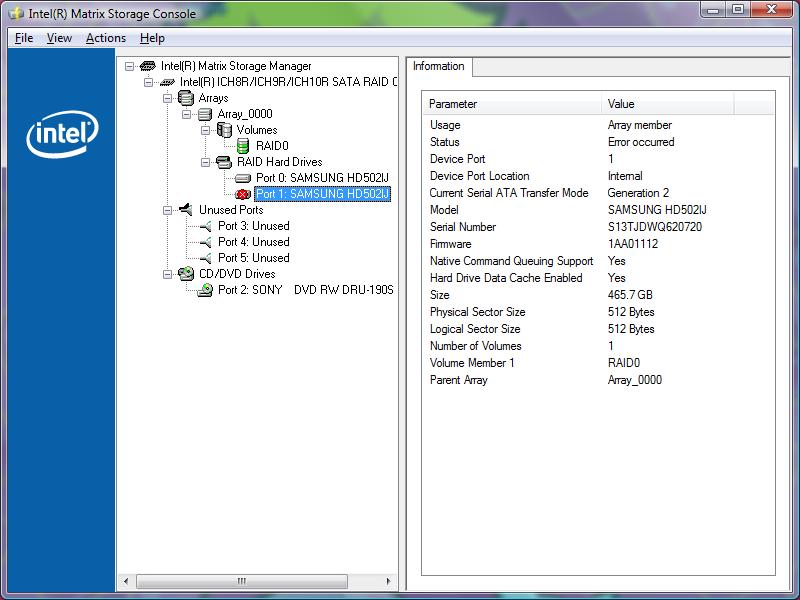800x600 pixels.
Task: Click the tree scrollbar right arrow
Action: click(x=389, y=581)
